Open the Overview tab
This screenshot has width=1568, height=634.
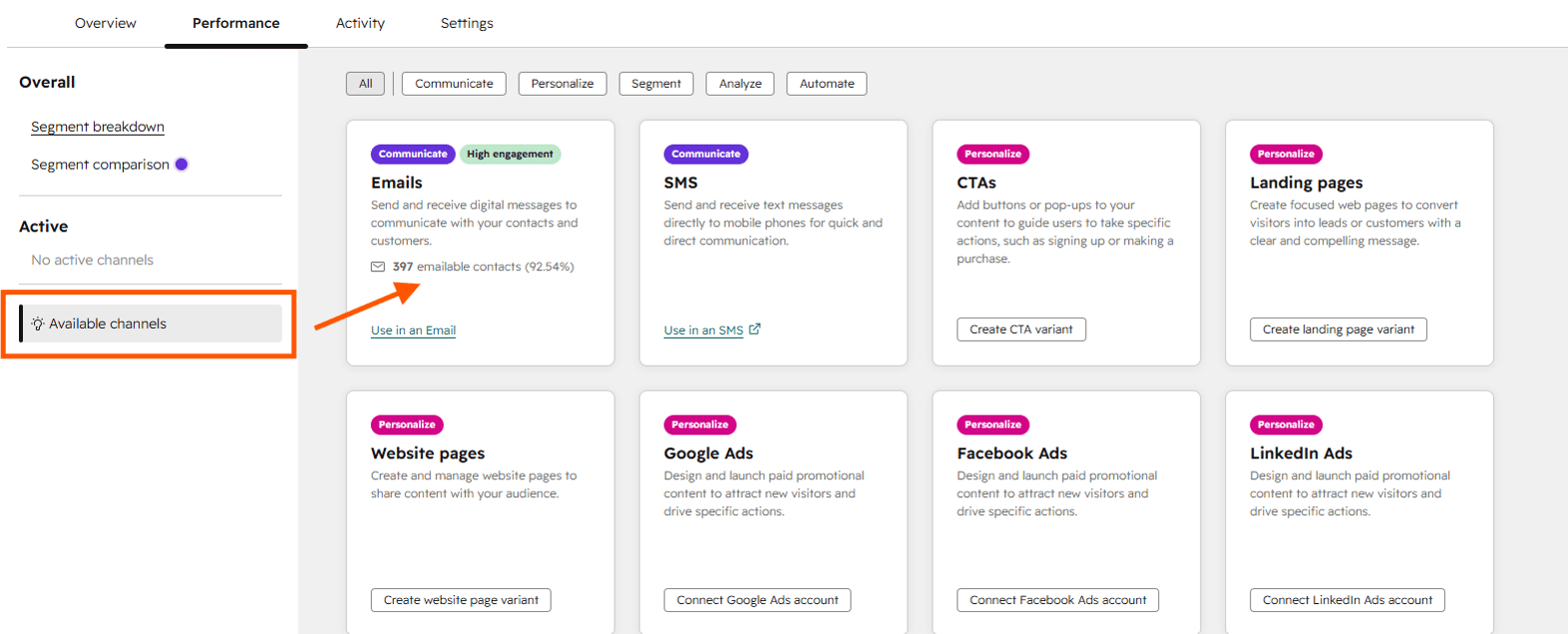(106, 23)
